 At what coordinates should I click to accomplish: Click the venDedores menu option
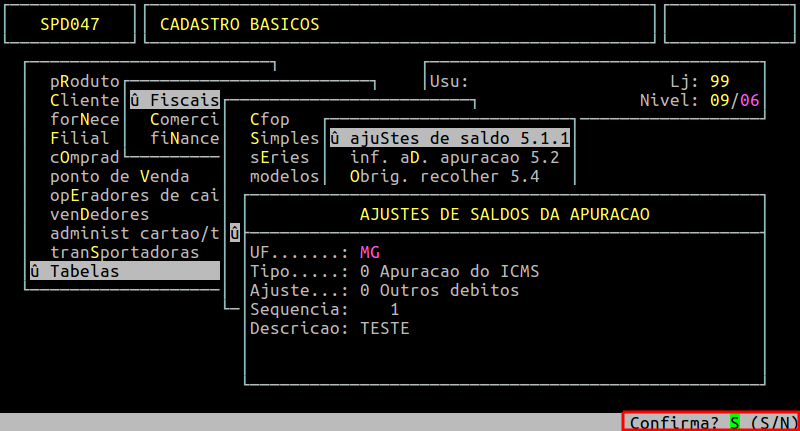tap(99, 214)
